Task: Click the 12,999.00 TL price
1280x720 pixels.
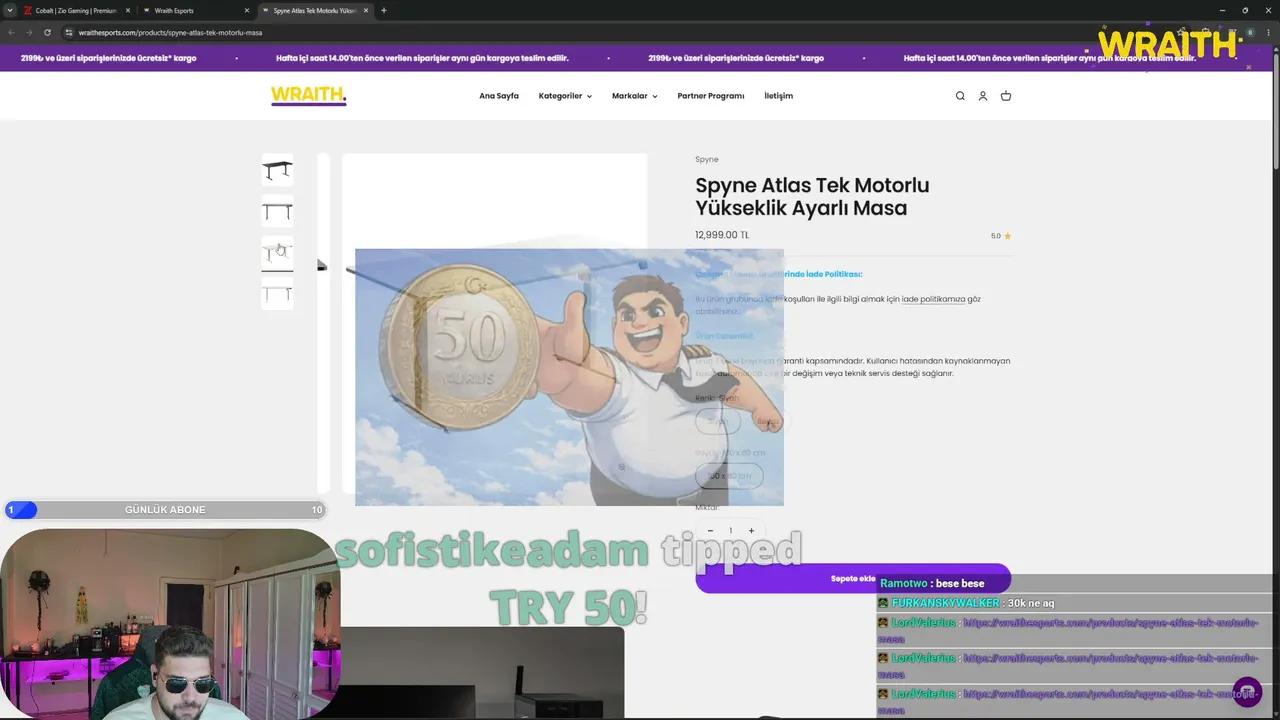Action: pos(722,235)
